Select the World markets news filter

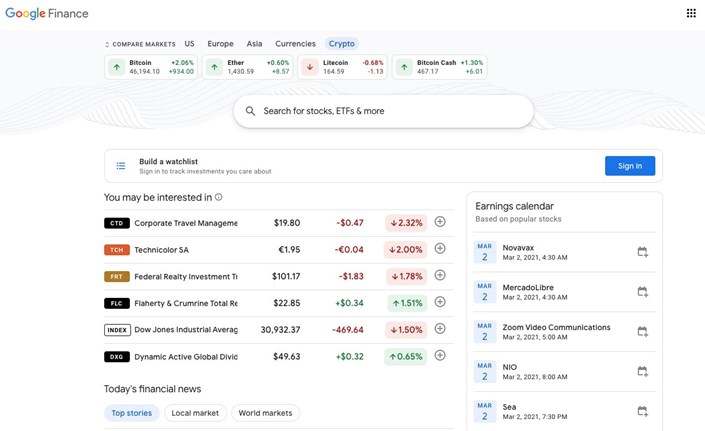click(x=265, y=413)
